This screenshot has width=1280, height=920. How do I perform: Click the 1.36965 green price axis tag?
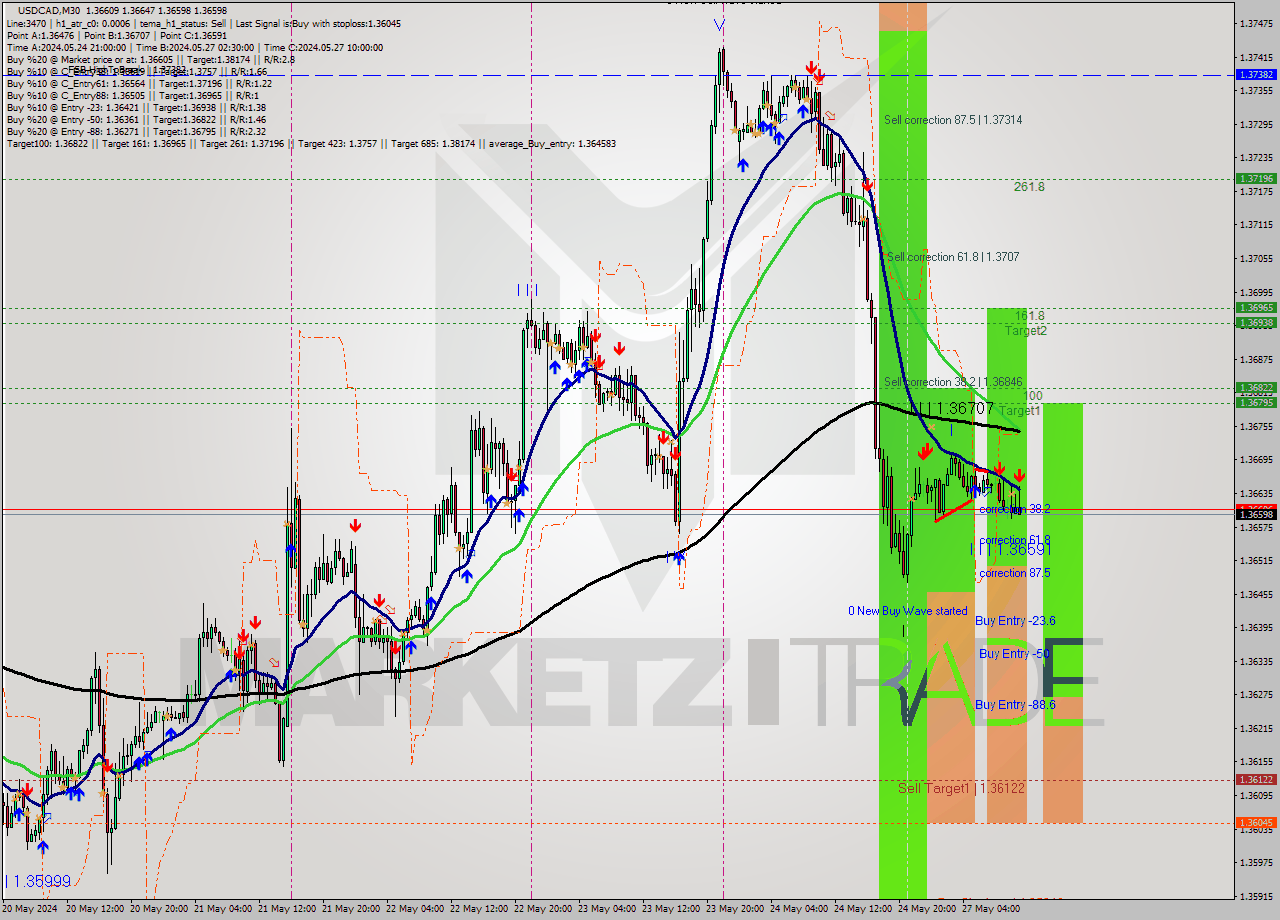tap(1256, 308)
